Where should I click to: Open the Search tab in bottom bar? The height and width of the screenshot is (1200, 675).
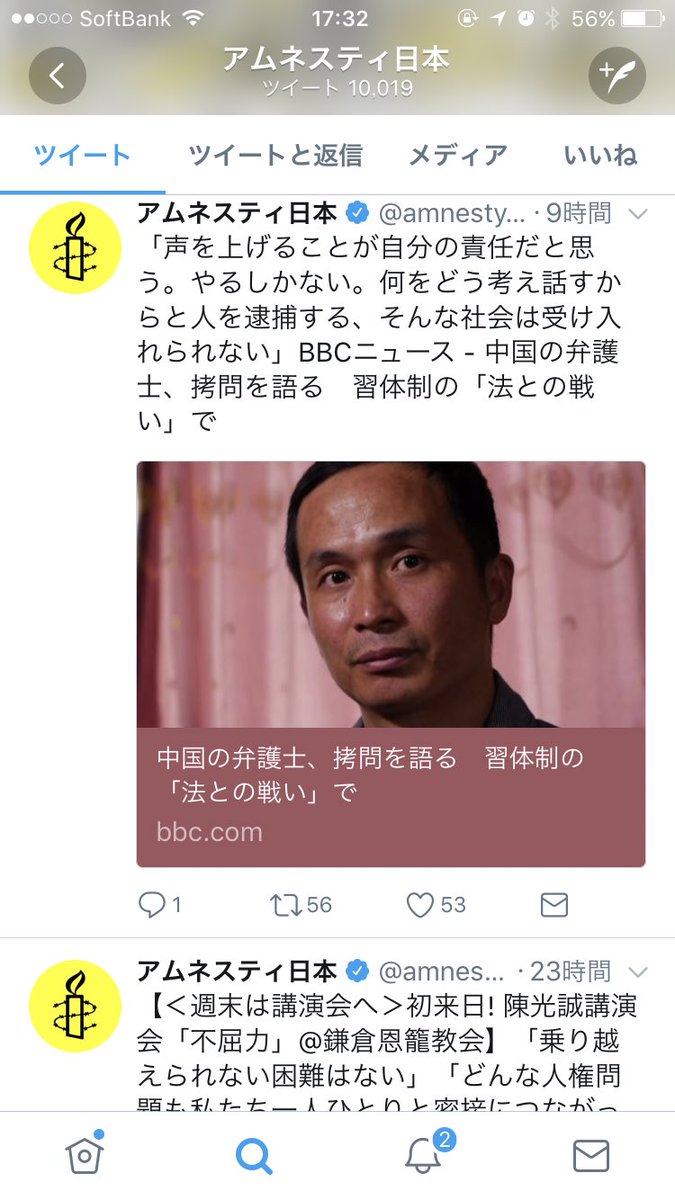pos(254,1156)
